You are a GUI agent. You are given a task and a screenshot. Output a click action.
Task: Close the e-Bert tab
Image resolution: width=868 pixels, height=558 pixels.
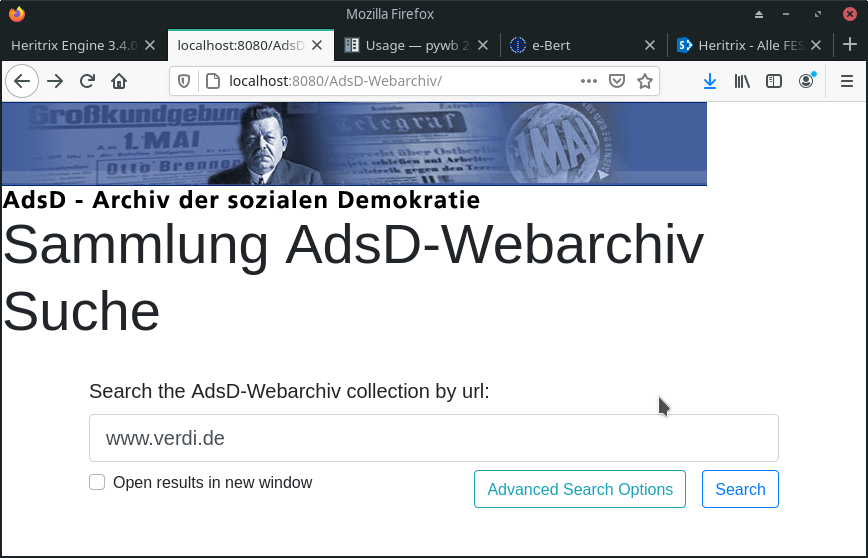(x=650, y=45)
